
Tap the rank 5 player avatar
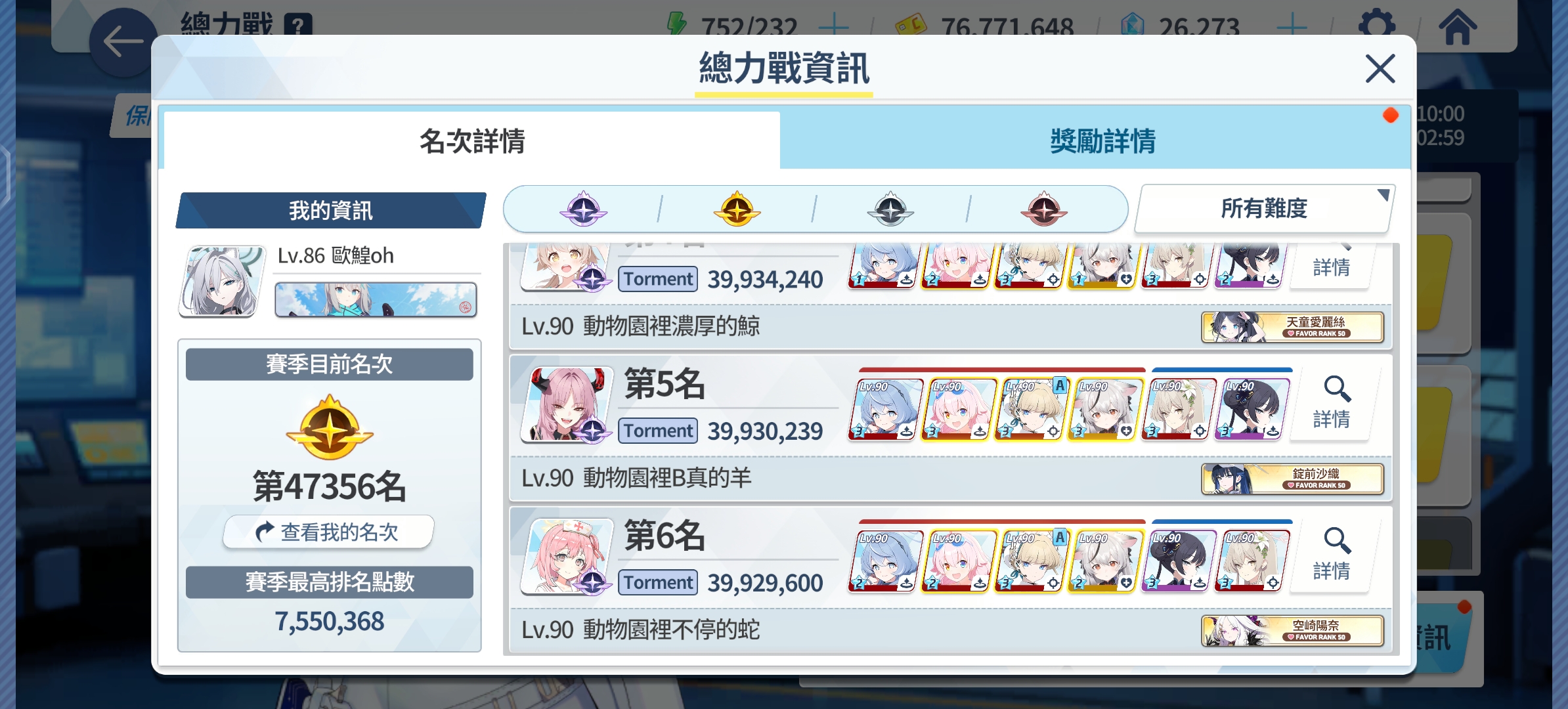pos(567,404)
